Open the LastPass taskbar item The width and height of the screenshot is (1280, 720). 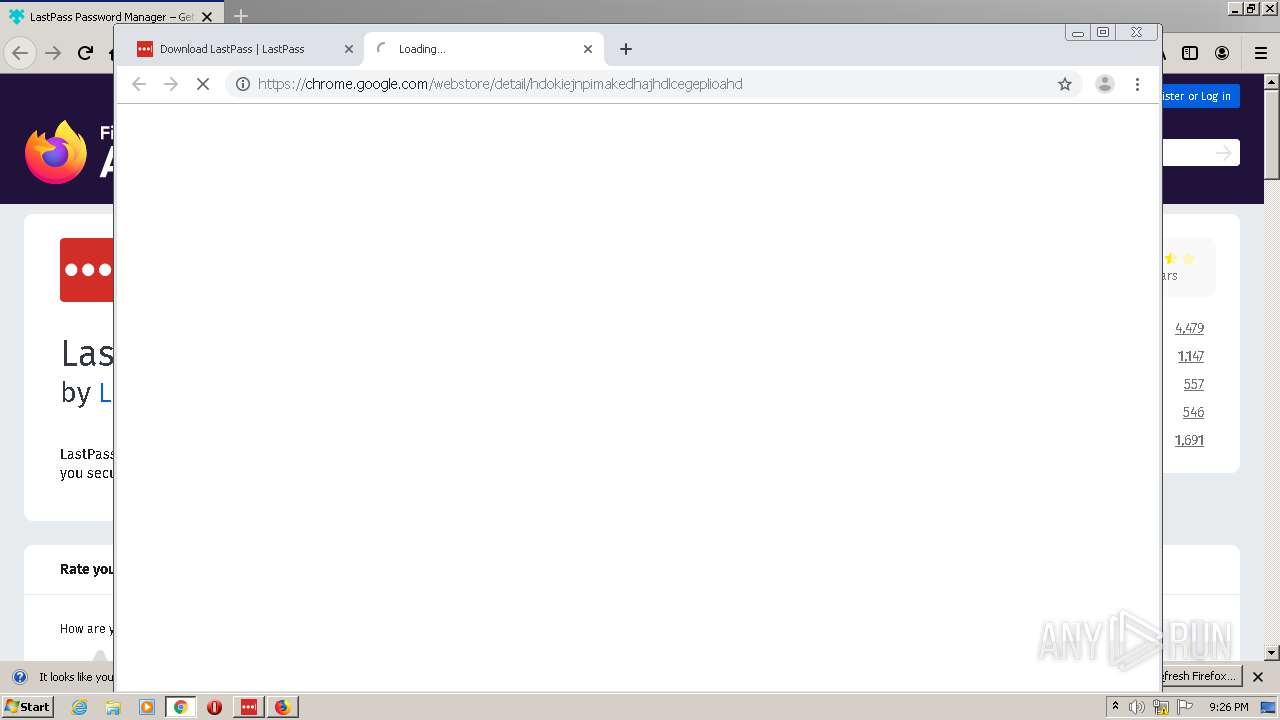248,707
